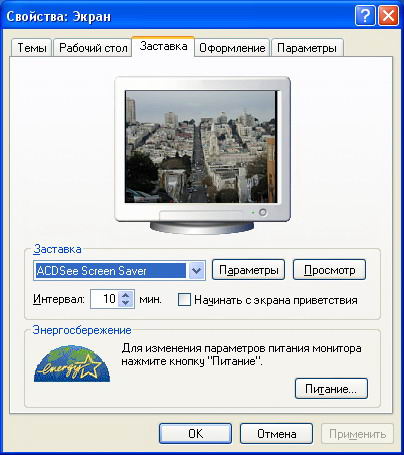Click the Help question mark icon
This screenshot has height=455, width=404.
coord(365,15)
